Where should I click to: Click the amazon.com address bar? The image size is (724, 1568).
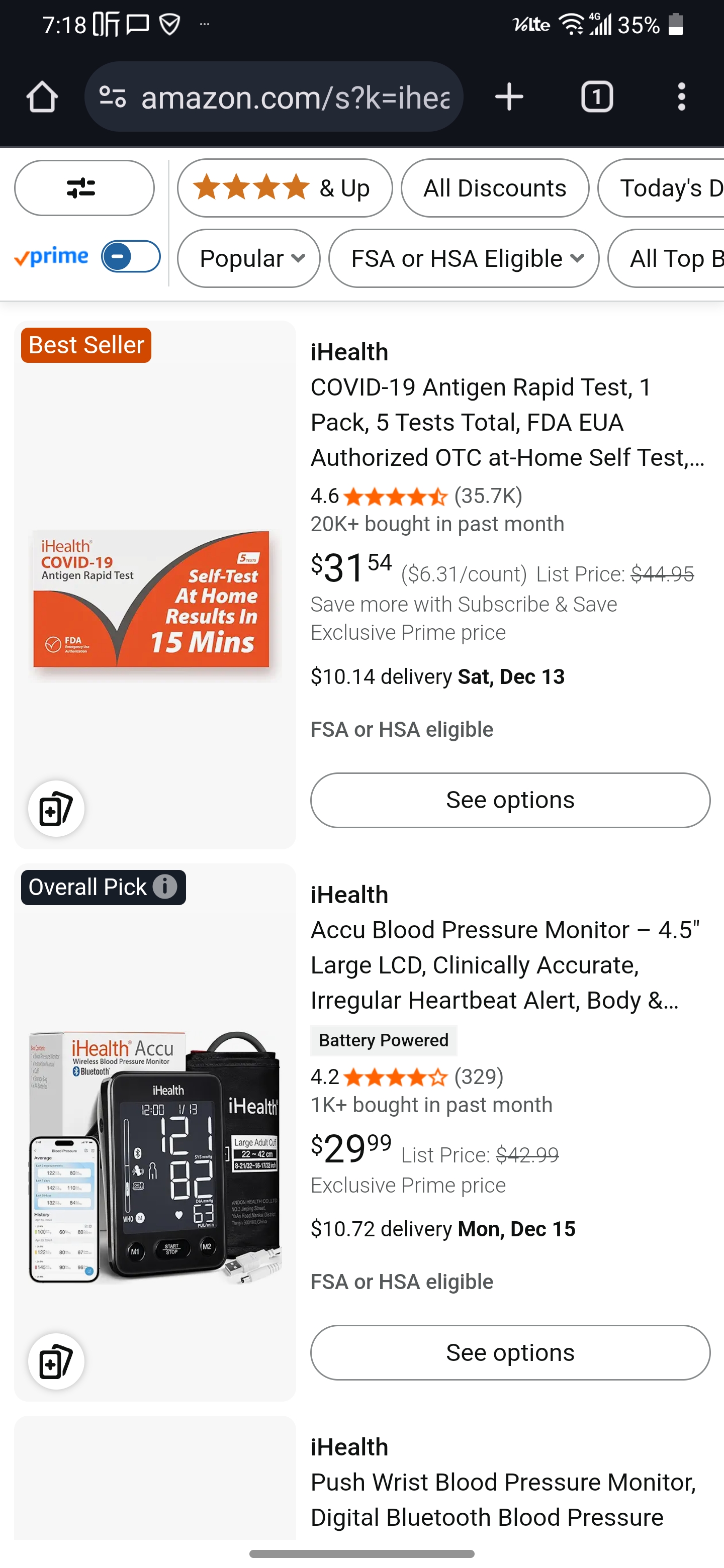coord(295,97)
